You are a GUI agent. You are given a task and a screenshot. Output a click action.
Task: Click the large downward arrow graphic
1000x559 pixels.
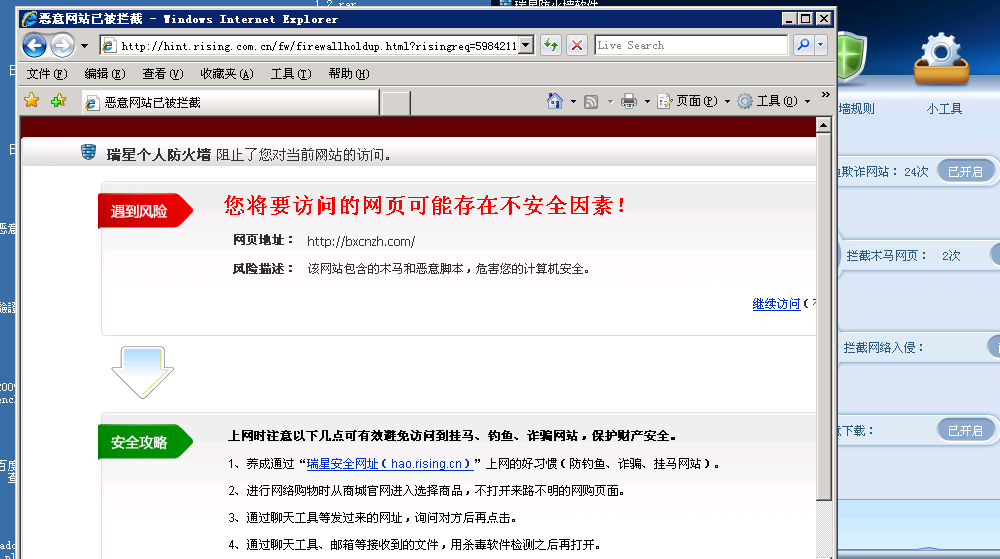pyautogui.click(x=143, y=372)
